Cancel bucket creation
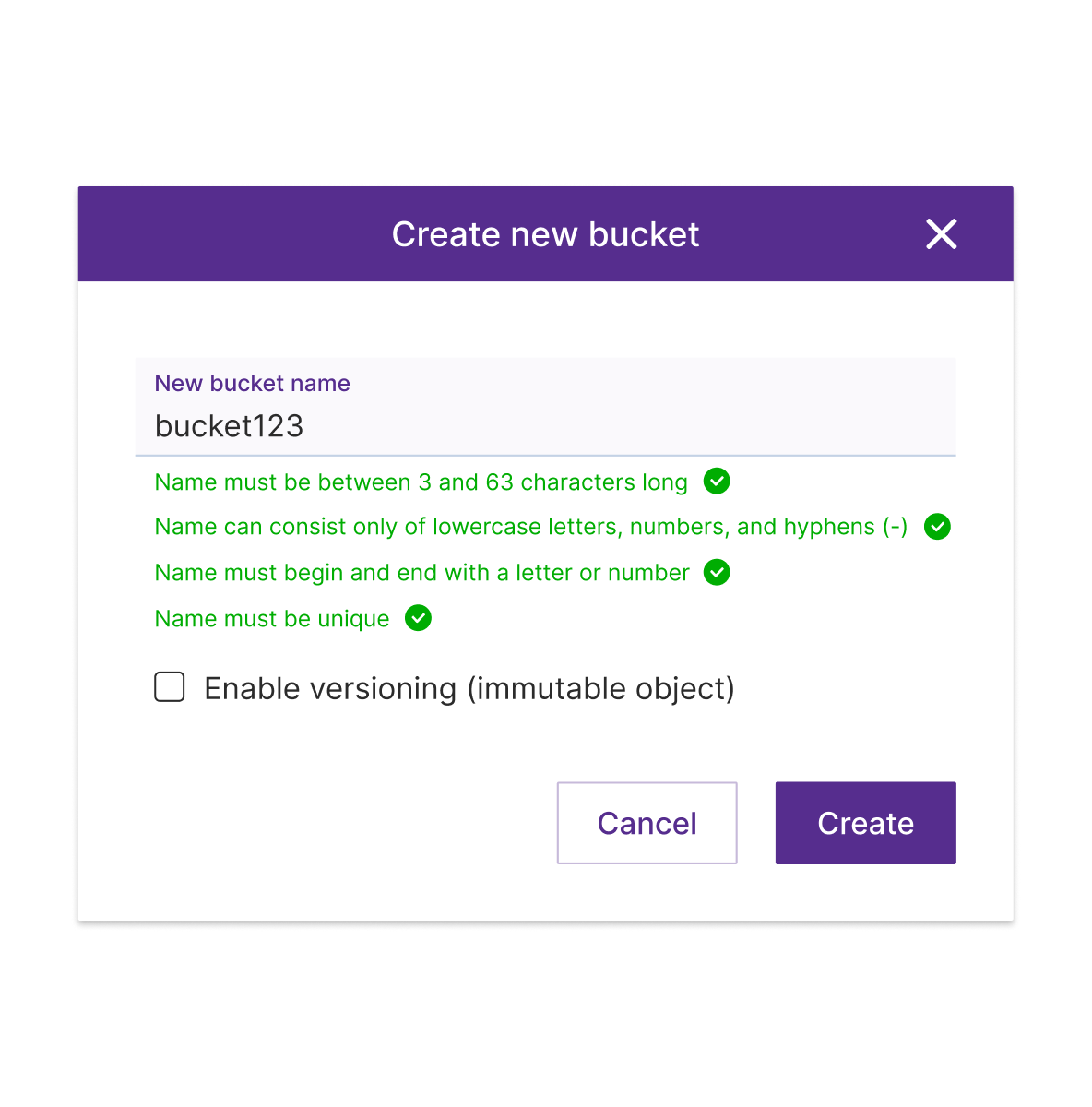The width and height of the screenshot is (1092, 1107). click(x=647, y=823)
